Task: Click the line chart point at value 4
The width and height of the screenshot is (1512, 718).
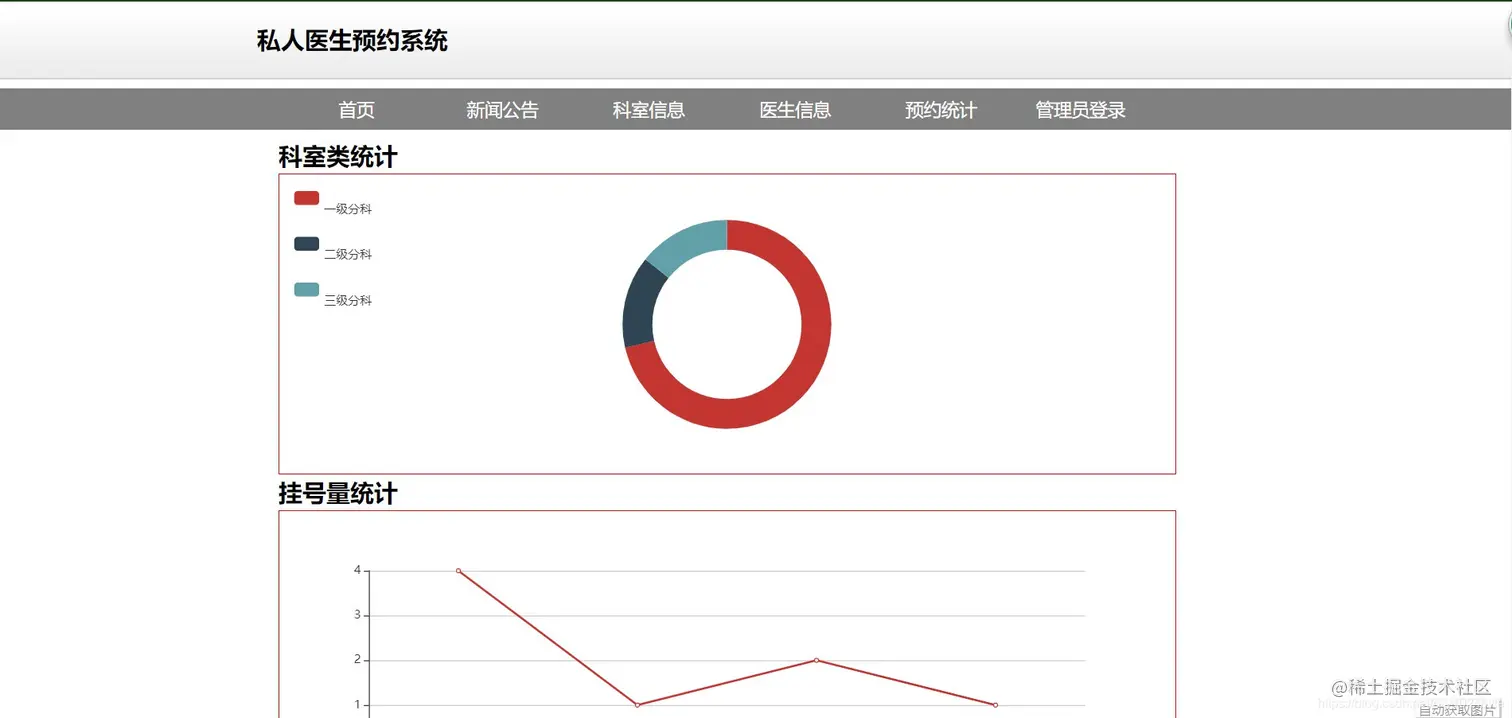Action: (x=458, y=571)
